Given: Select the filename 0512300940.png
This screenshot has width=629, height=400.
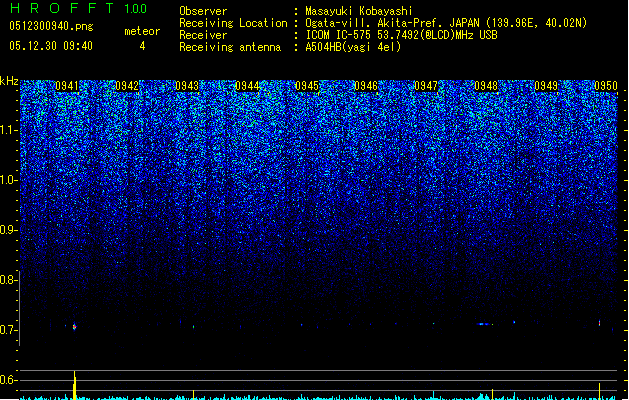Looking at the screenshot, I should [51, 26].
